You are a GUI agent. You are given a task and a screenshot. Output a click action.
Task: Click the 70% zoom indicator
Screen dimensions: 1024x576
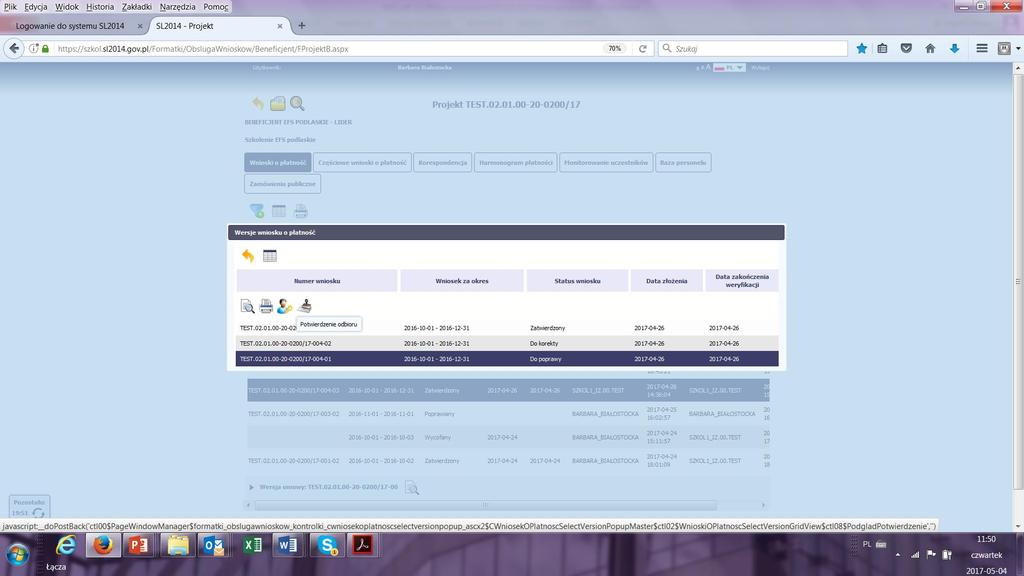(x=615, y=48)
